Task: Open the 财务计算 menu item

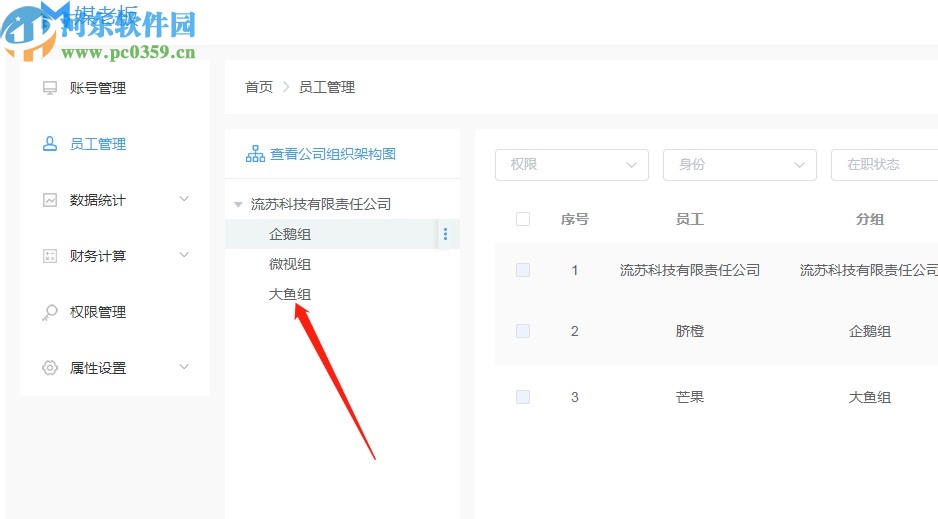Action: (98, 256)
